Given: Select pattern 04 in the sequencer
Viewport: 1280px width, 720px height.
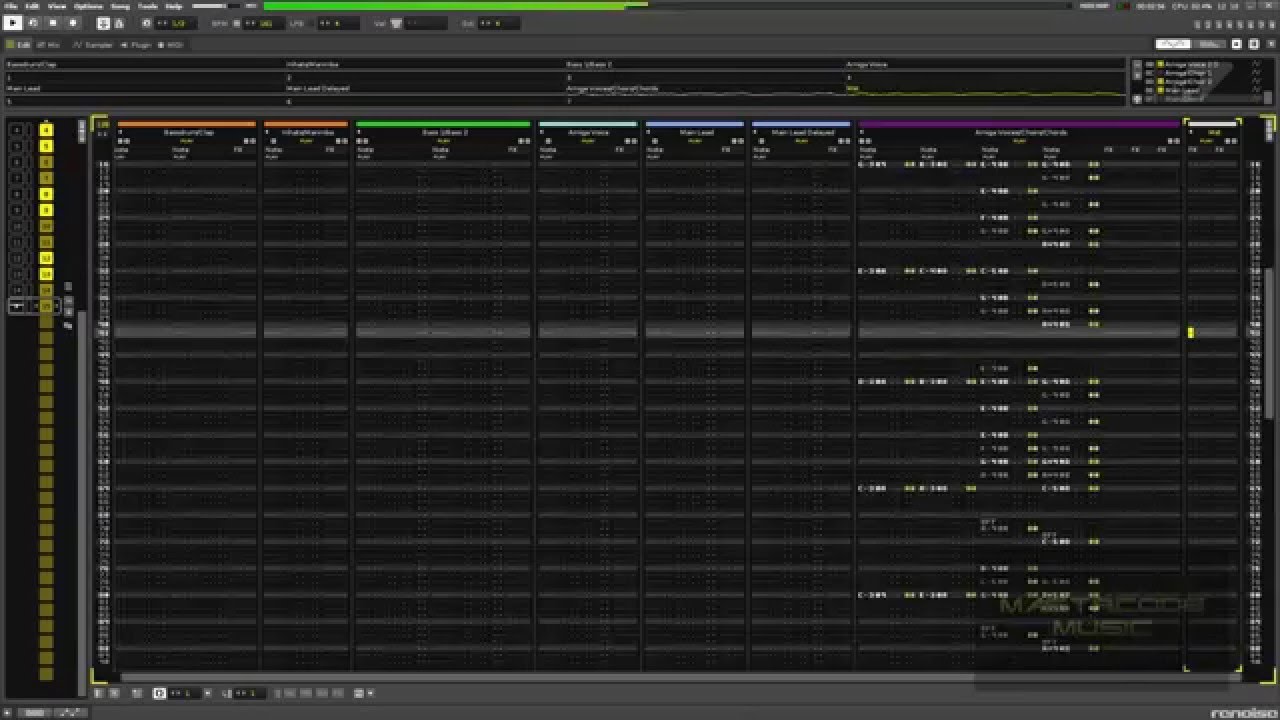Looking at the screenshot, I should point(46,130).
